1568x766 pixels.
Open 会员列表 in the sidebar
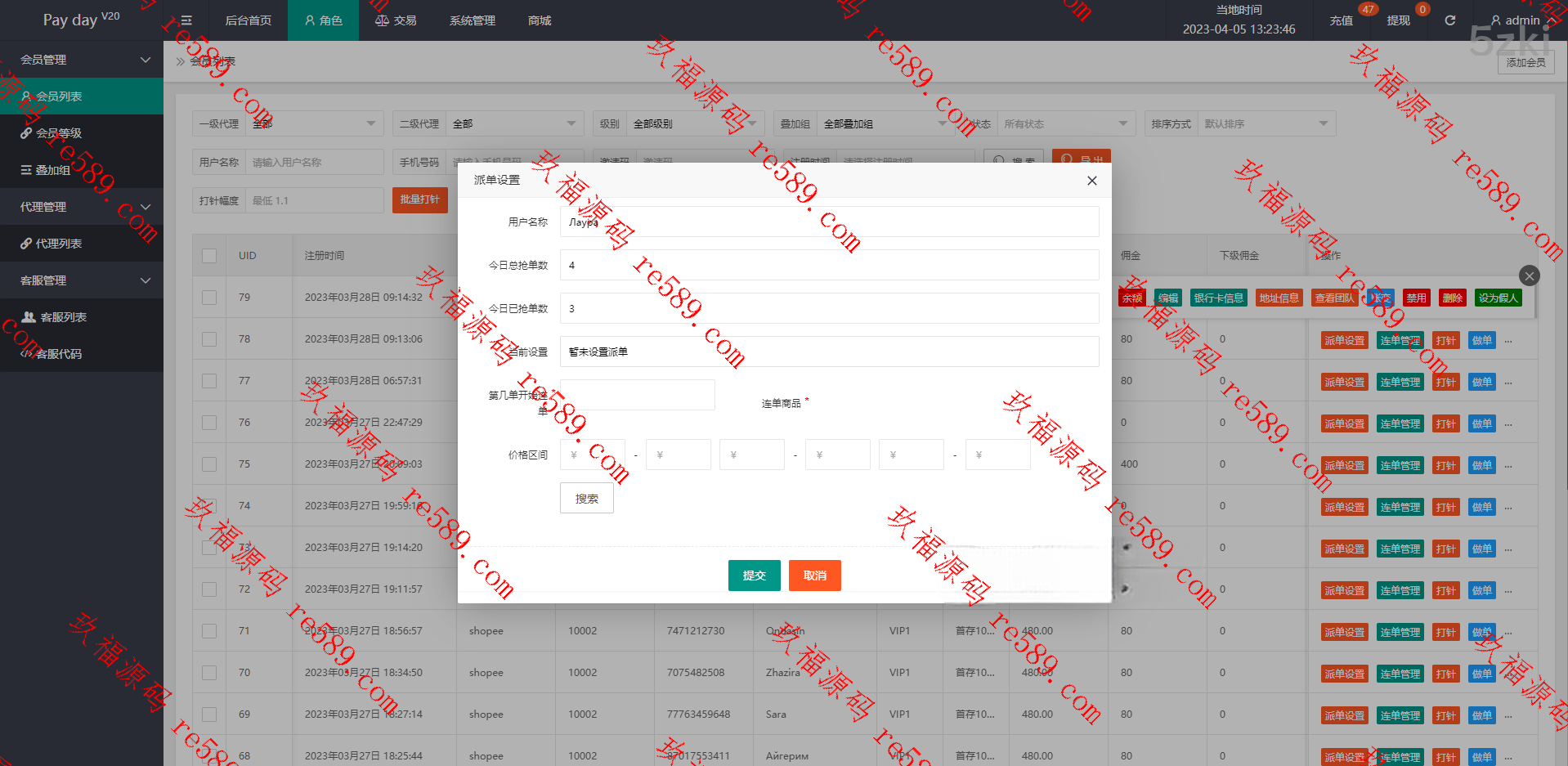click(x=59, y=96)
